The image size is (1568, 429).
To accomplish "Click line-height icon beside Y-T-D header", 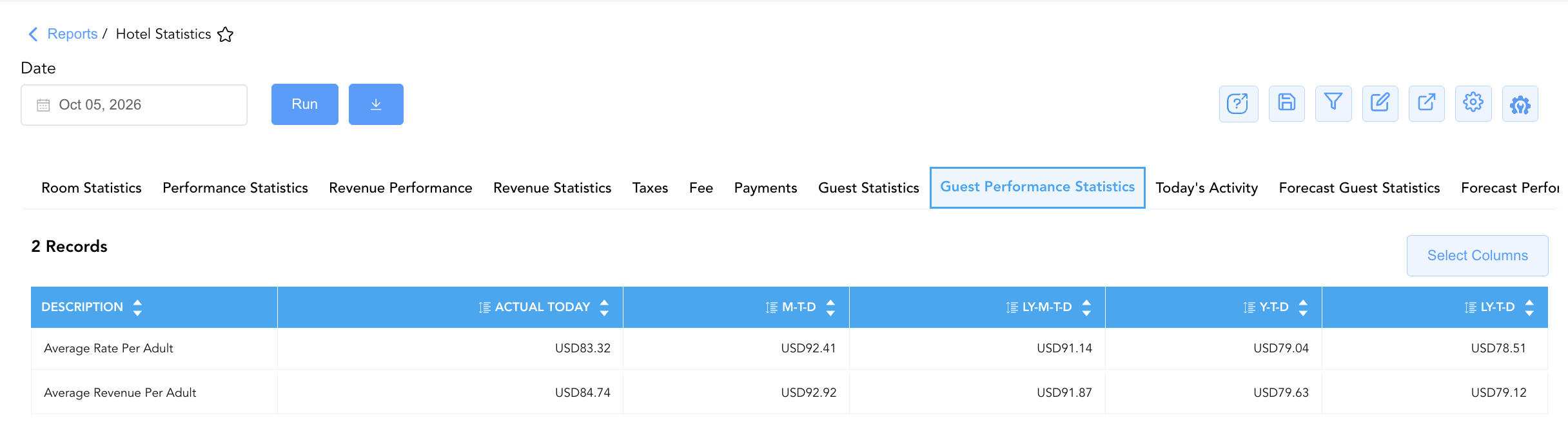I will point(1249,307).
